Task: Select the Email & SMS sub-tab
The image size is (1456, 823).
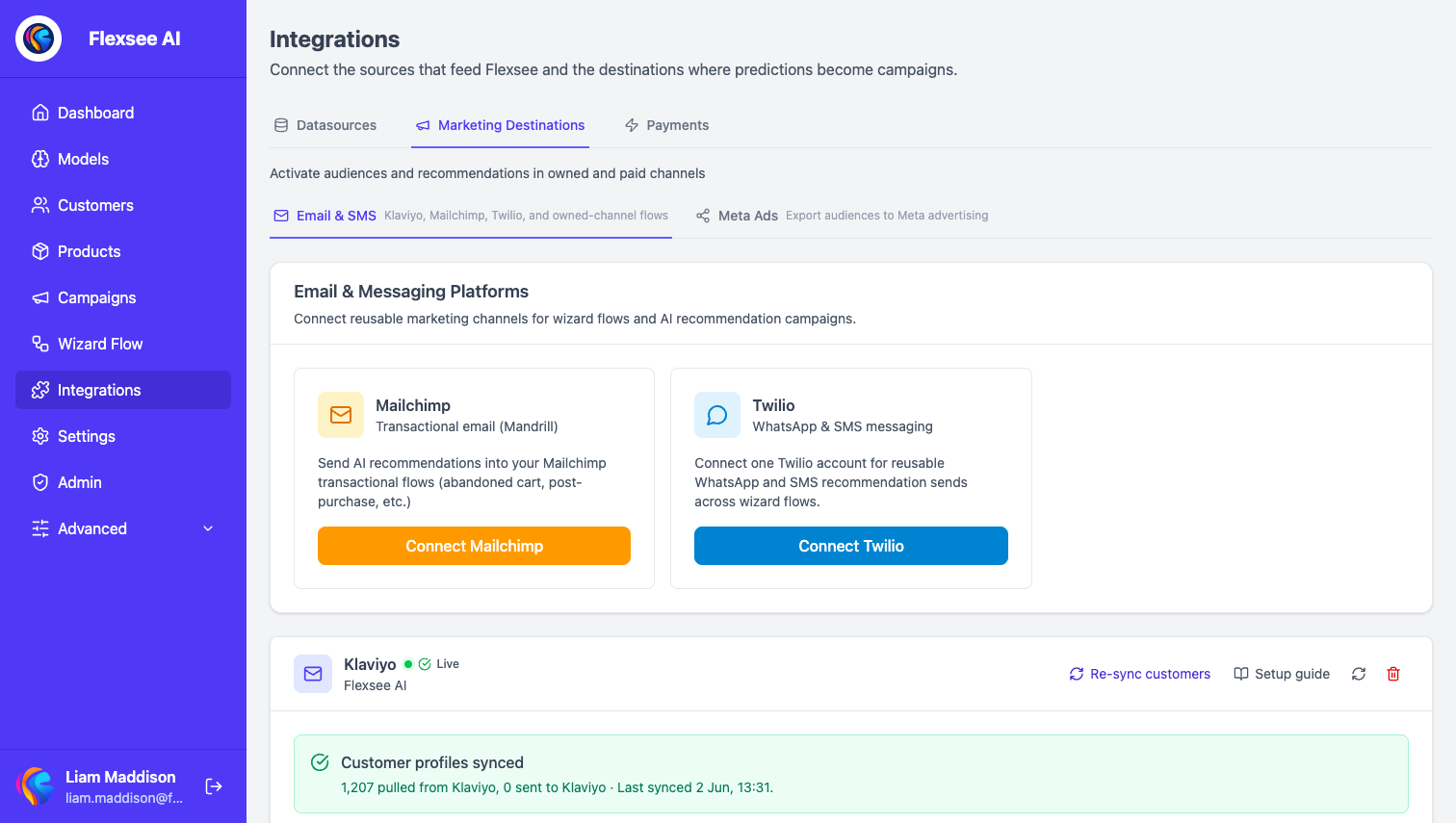Action: coord(471,216)
